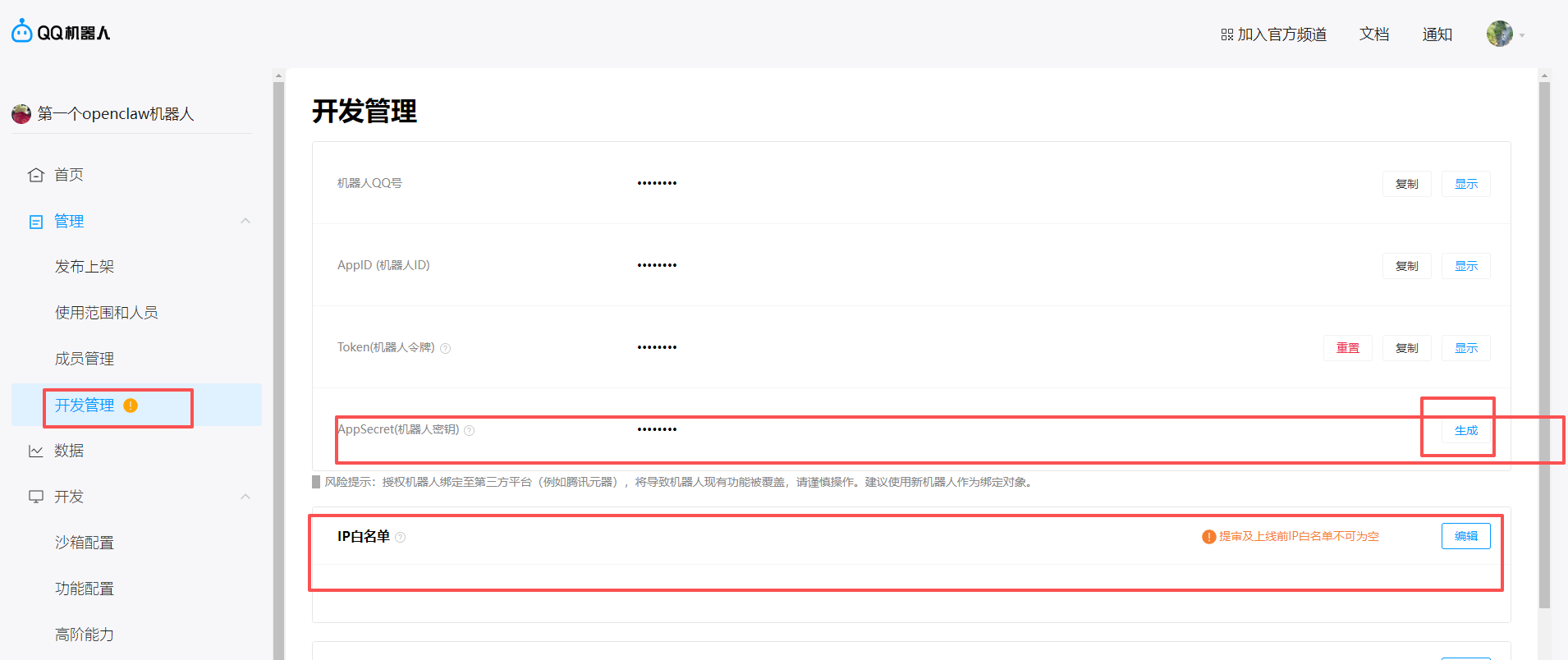
Task: Open 文档 in the top bar
Action: [1374, 34]
